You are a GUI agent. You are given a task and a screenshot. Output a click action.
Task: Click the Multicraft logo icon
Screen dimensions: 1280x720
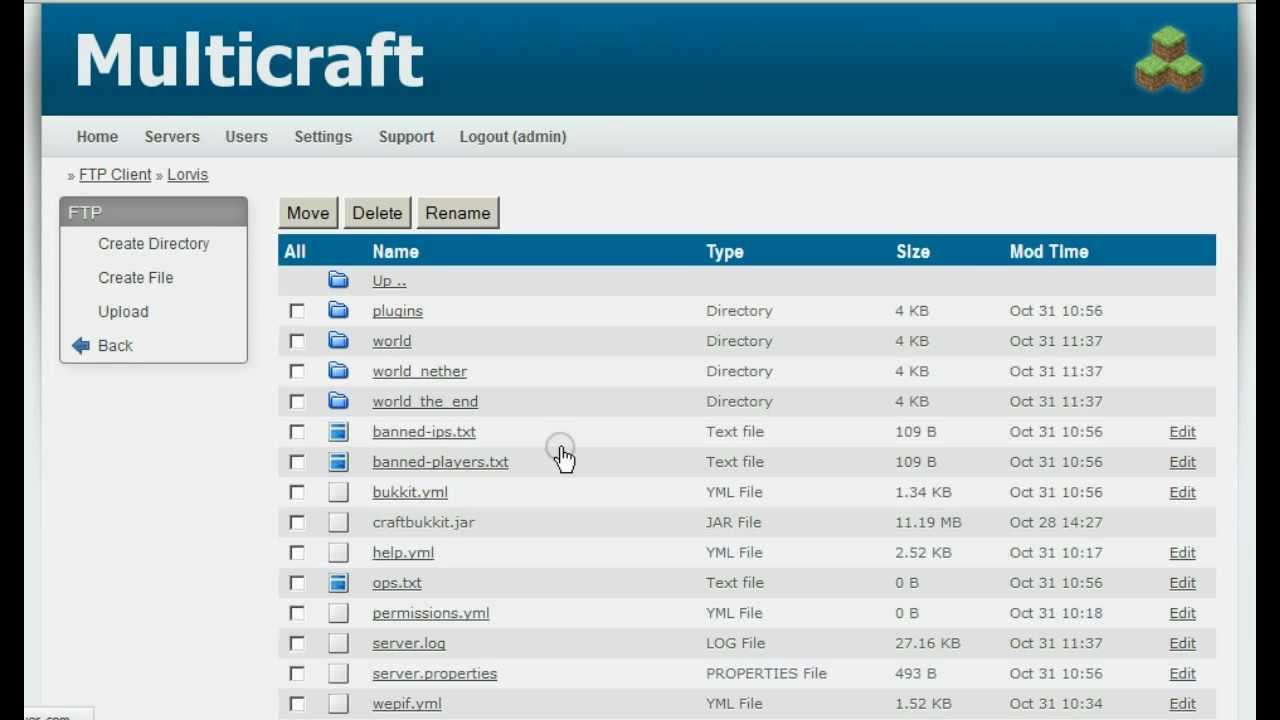click(1168, 60)
